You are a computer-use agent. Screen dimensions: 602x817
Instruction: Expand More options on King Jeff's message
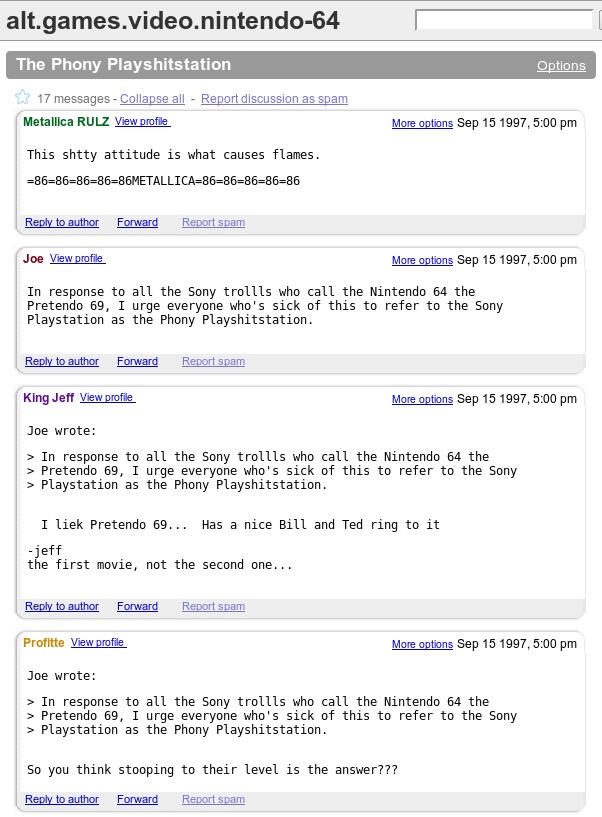[422, 400]
